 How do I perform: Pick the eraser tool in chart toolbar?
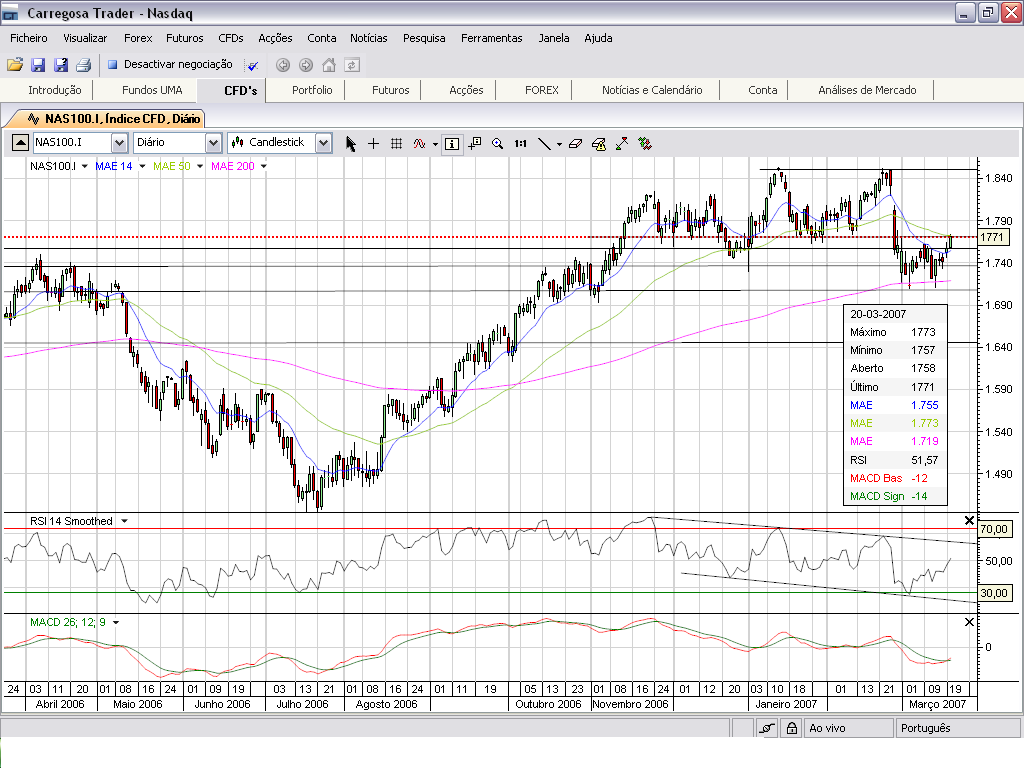tap(574, 143)
